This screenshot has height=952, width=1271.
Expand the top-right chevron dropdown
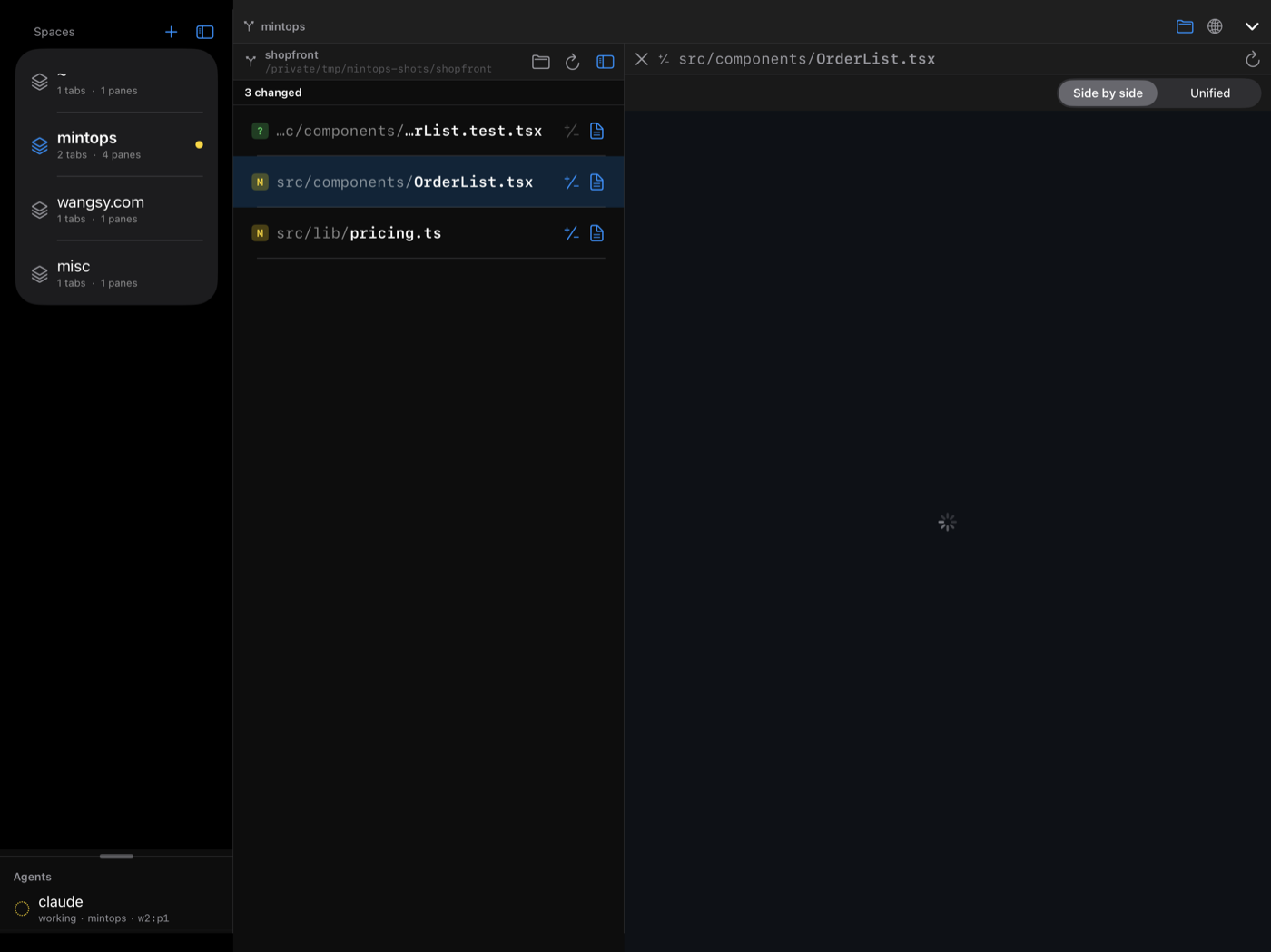pyautogui.click(x=1252, y=26)
